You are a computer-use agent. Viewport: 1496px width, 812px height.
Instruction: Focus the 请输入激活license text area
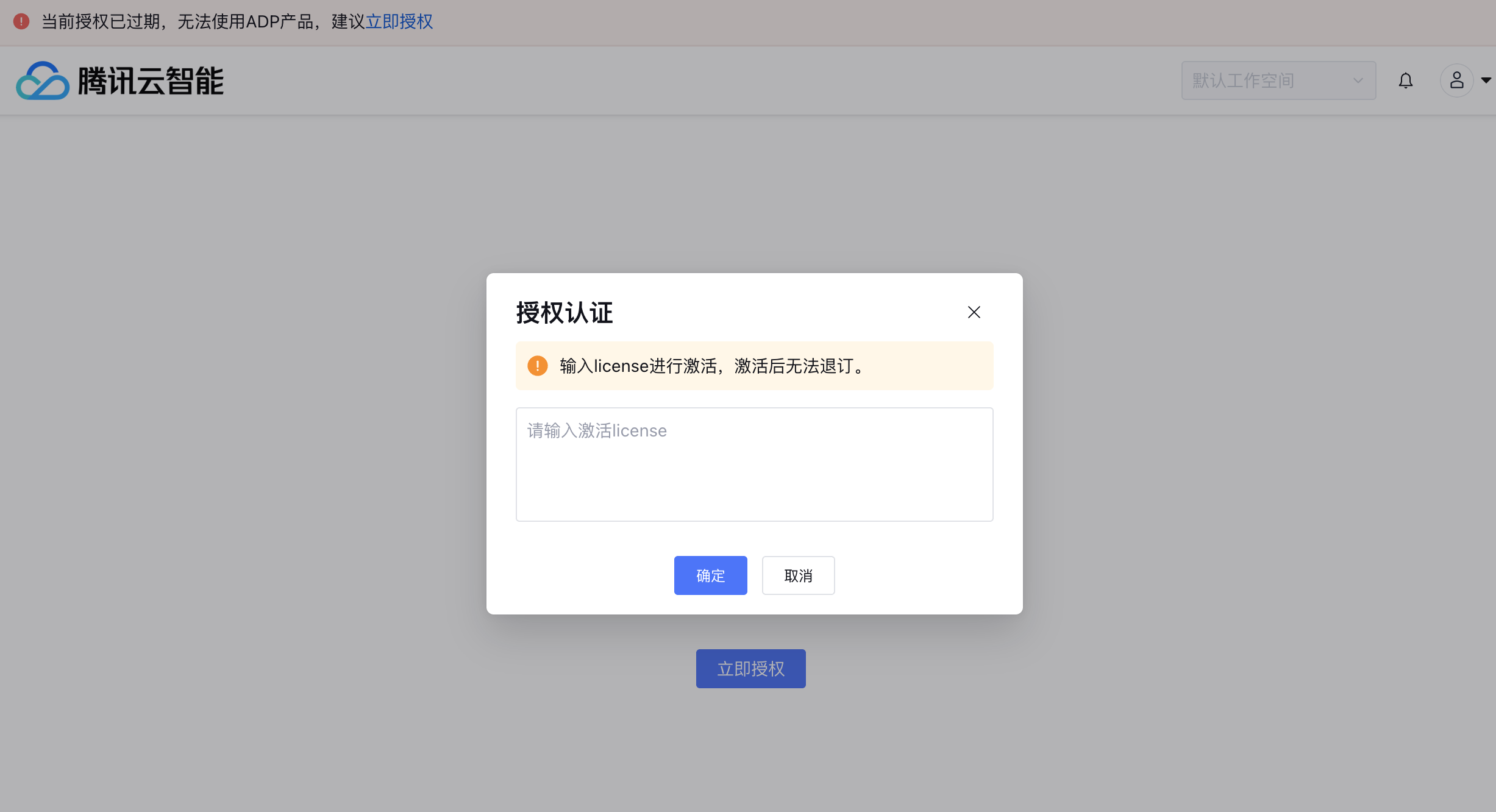point(754,465)
